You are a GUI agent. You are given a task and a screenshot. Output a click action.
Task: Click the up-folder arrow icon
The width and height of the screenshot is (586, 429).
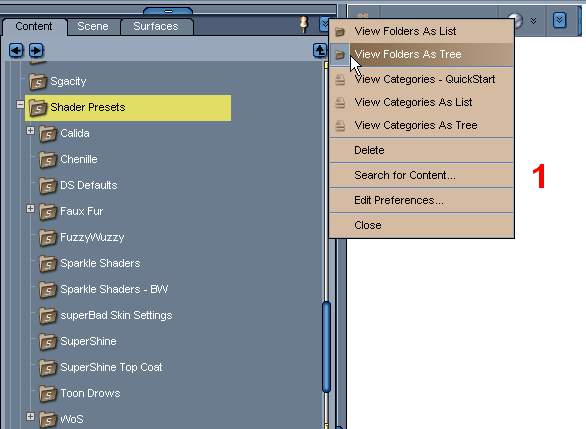320,50
